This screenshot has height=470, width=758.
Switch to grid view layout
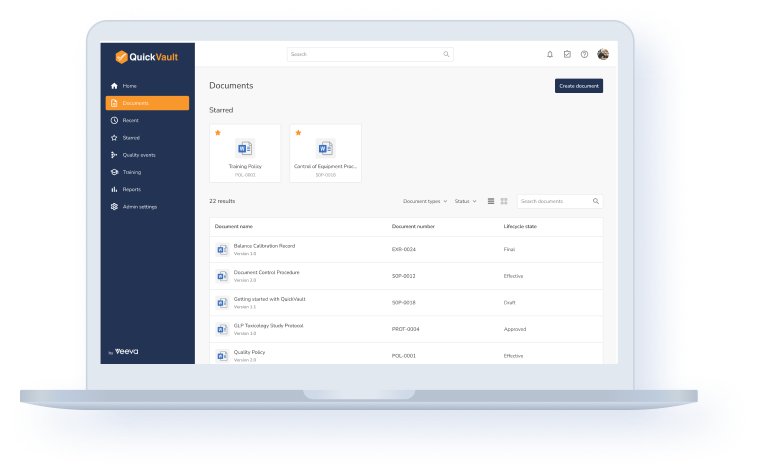tap(504, 201)
